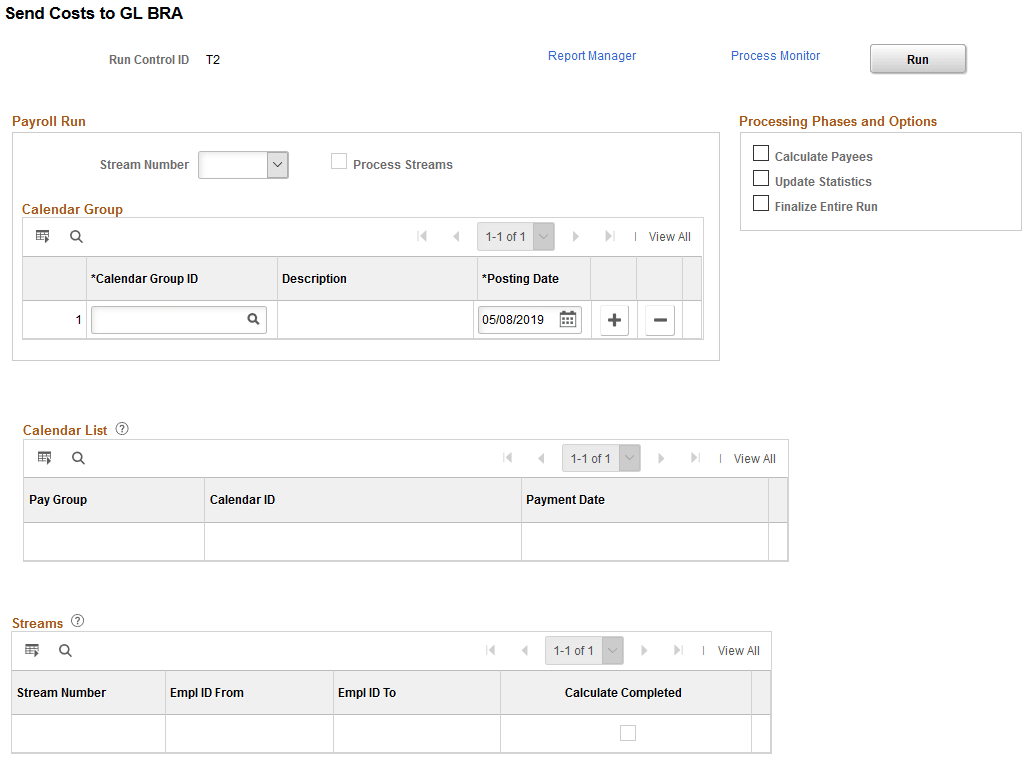Add a new Calendar Group row with the plus icon
Viewport: 1029px width, 762px height.
pos(613,319)
